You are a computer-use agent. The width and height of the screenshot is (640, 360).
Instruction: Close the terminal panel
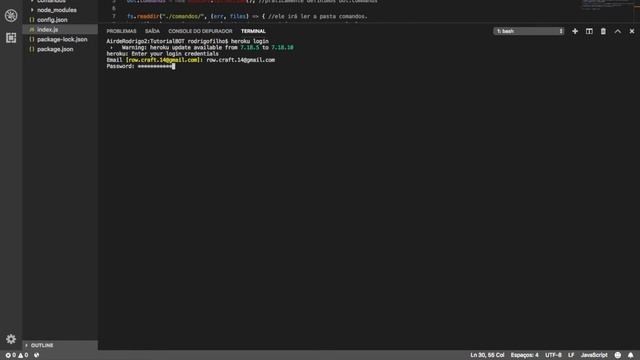coord(632,31)
